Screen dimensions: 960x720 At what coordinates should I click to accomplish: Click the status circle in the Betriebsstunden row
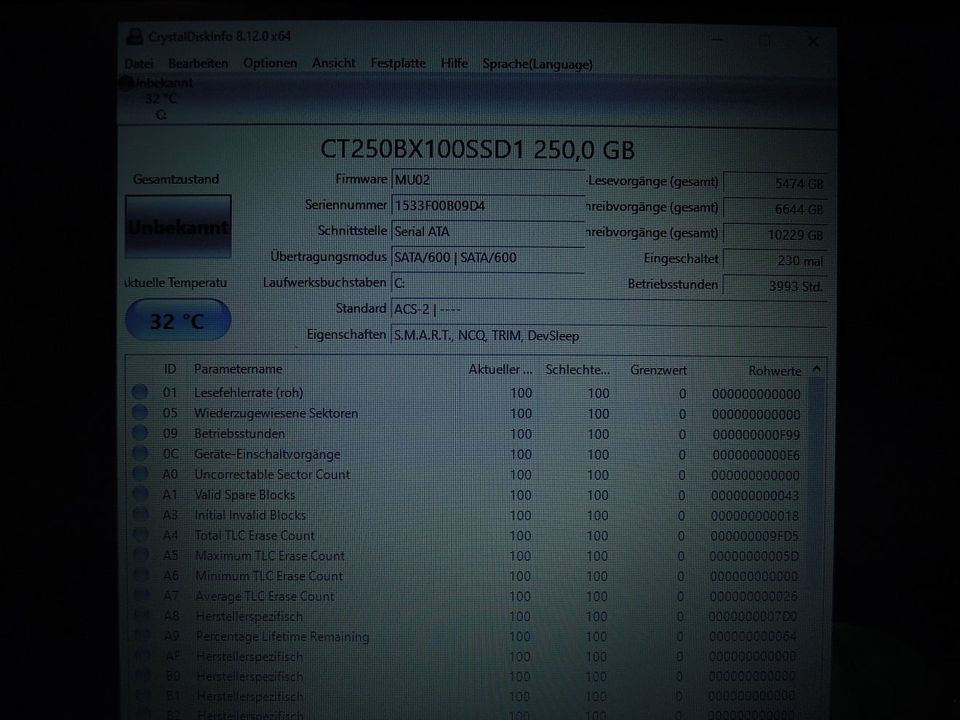coord(140,433)
